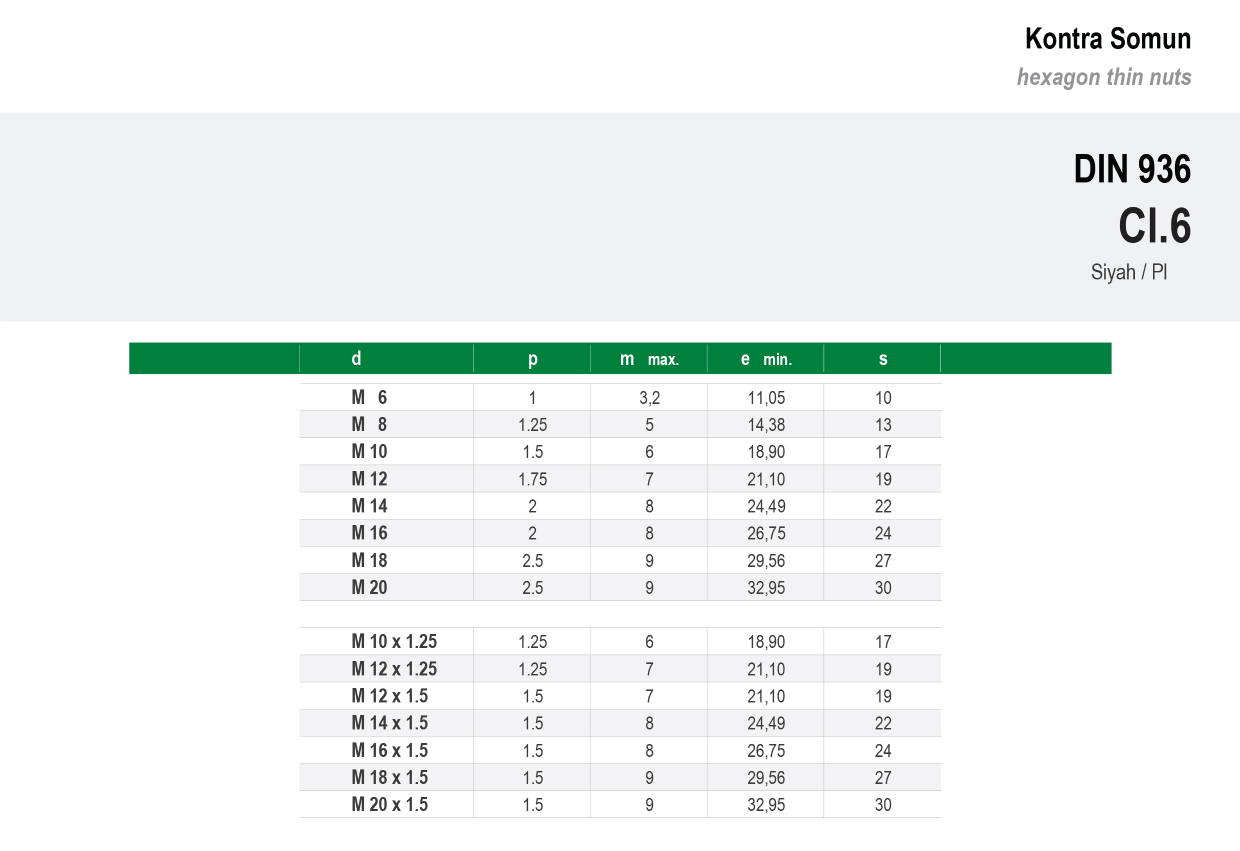Select the M 10 row label

pos(369,451)
